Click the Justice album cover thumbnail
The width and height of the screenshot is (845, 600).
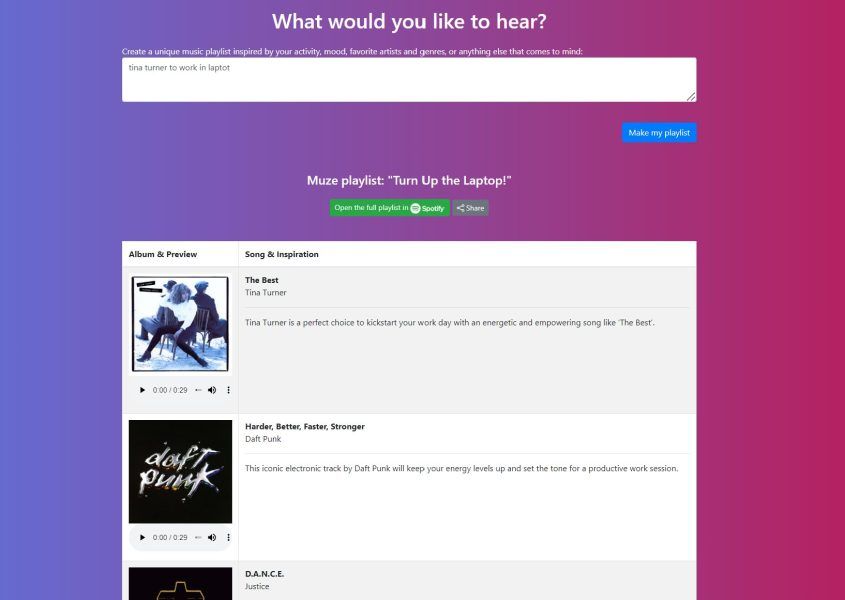click(x=181, y=583)
